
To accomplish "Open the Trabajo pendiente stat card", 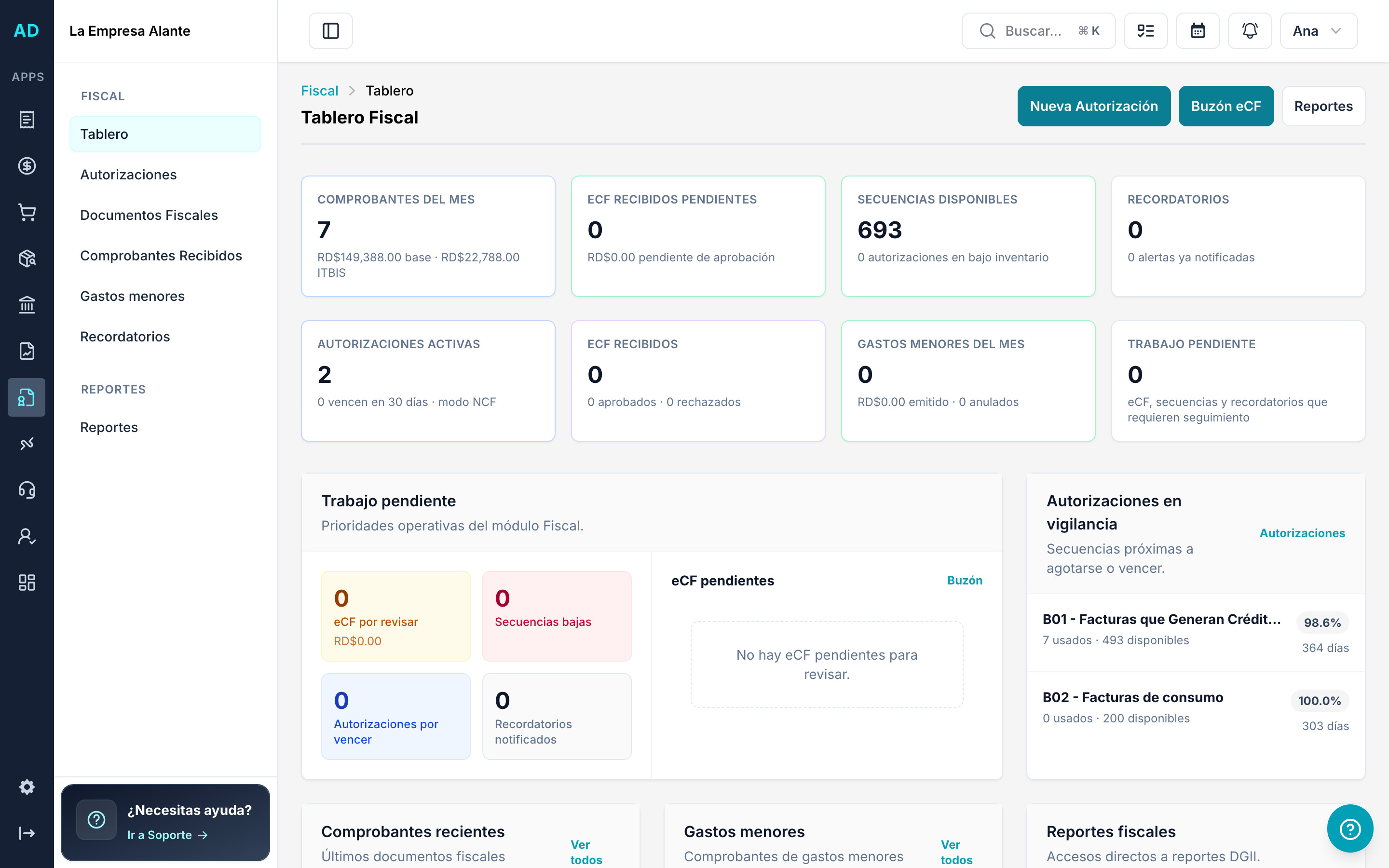I will (1238, 380).
